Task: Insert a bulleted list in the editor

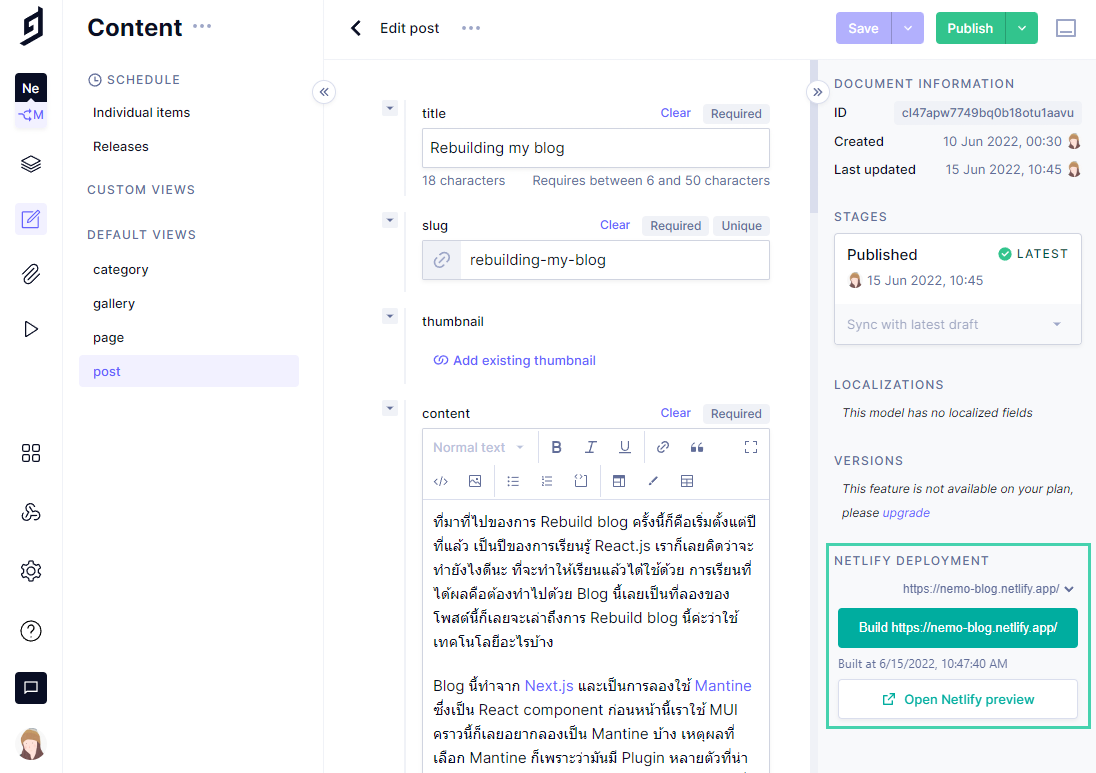Action: tap(513, 481)
